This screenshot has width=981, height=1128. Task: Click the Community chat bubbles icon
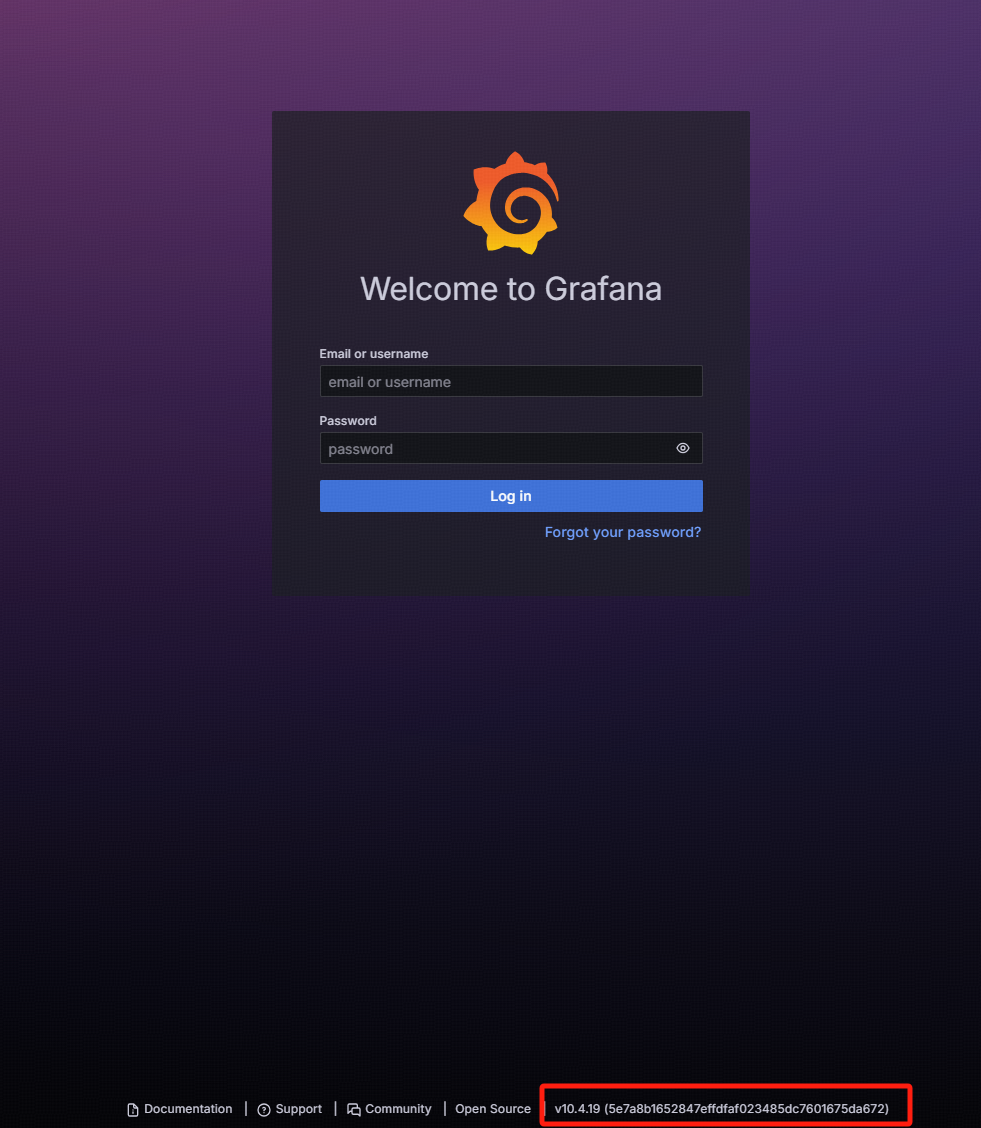[x=354, y=1110]
